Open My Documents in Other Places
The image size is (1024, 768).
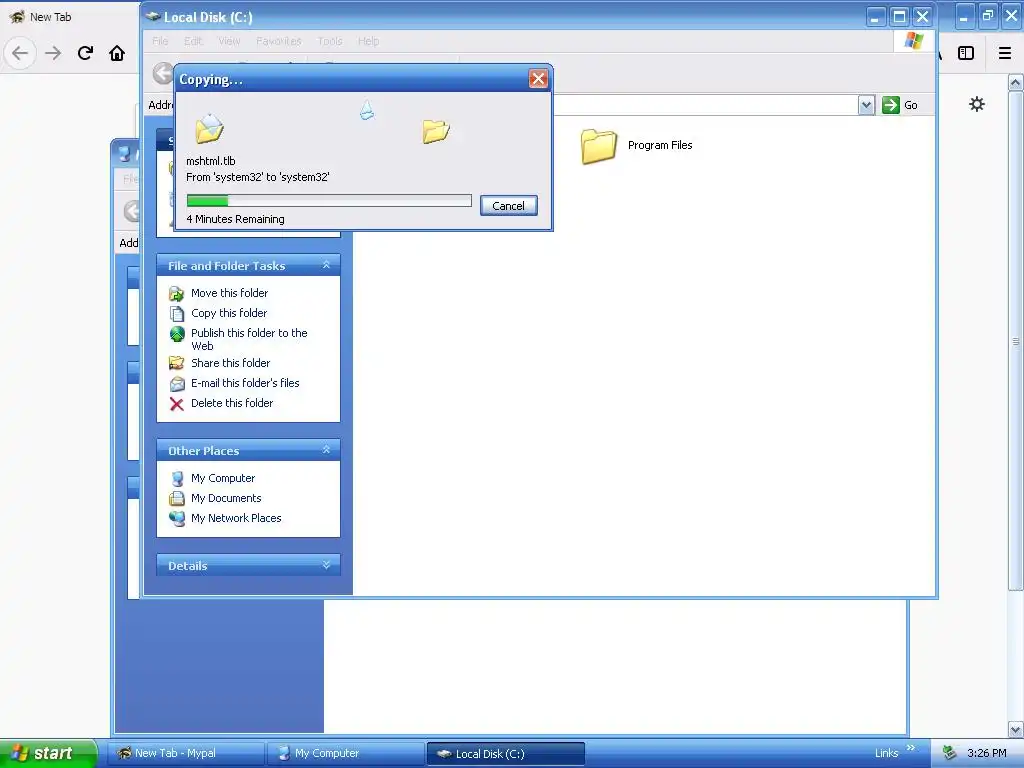[x=226, y=498]
